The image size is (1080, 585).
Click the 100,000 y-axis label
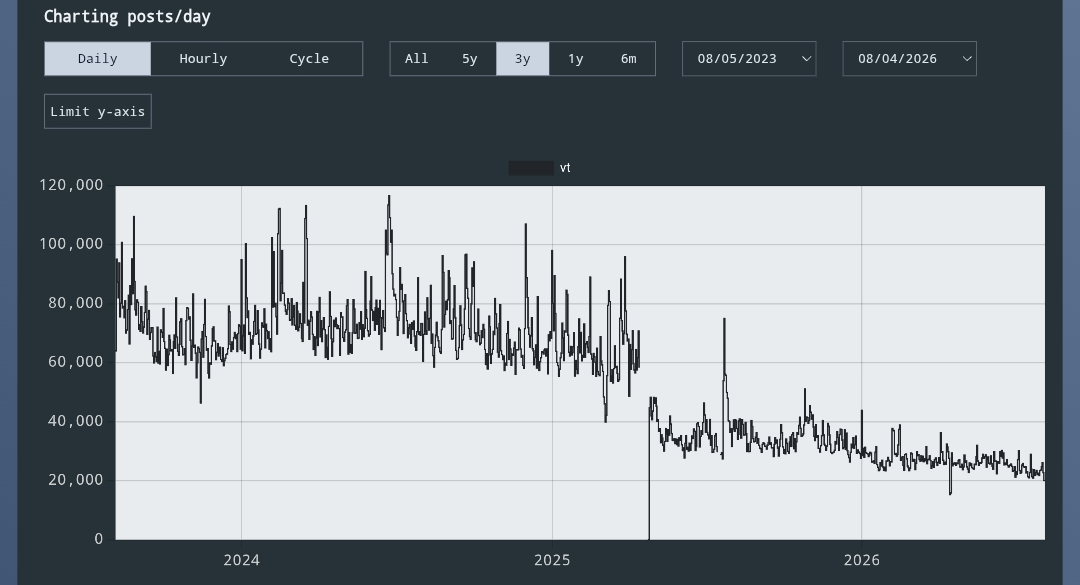[72, 244]
